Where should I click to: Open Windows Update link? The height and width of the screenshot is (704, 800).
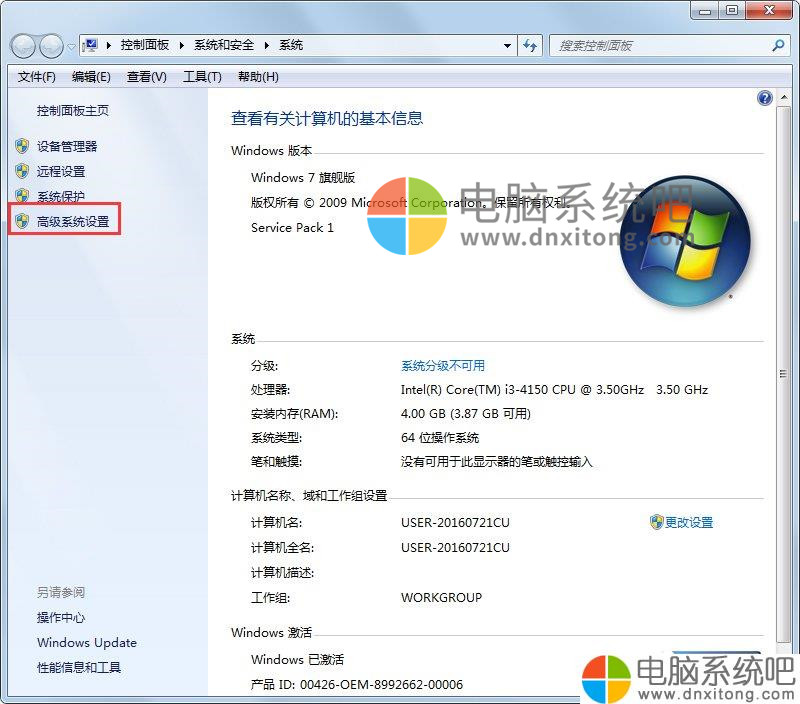pos(87,642)
